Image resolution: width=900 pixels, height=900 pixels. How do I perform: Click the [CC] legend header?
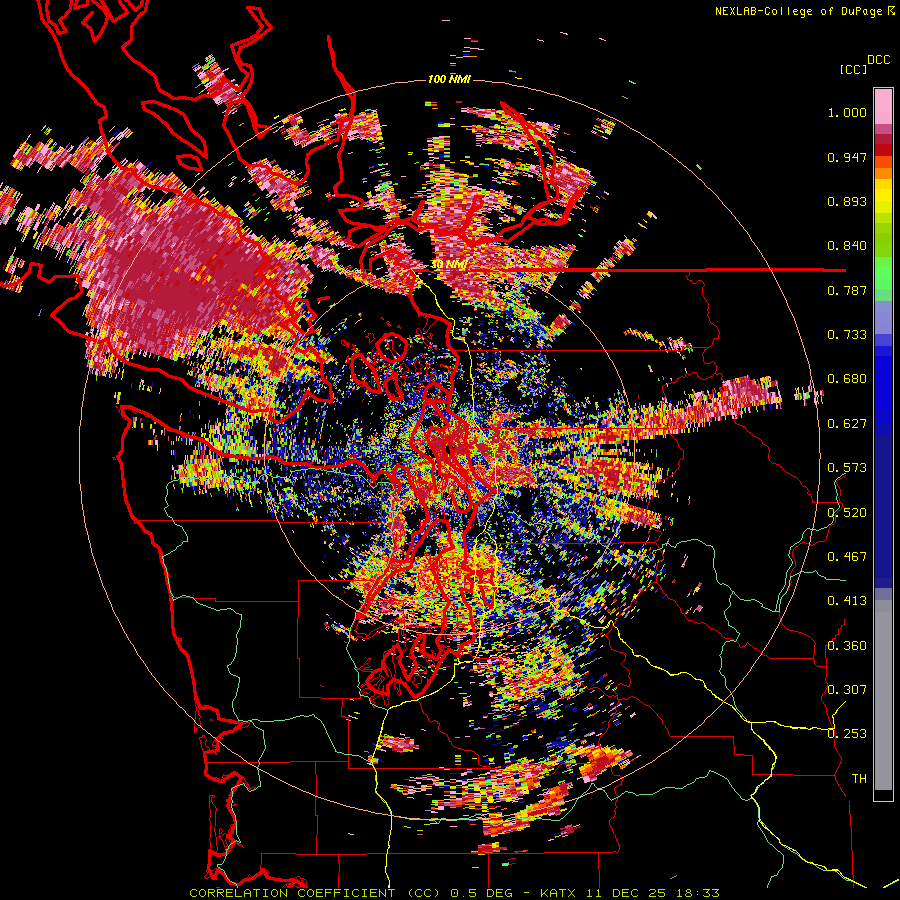(x=853, y=69)
